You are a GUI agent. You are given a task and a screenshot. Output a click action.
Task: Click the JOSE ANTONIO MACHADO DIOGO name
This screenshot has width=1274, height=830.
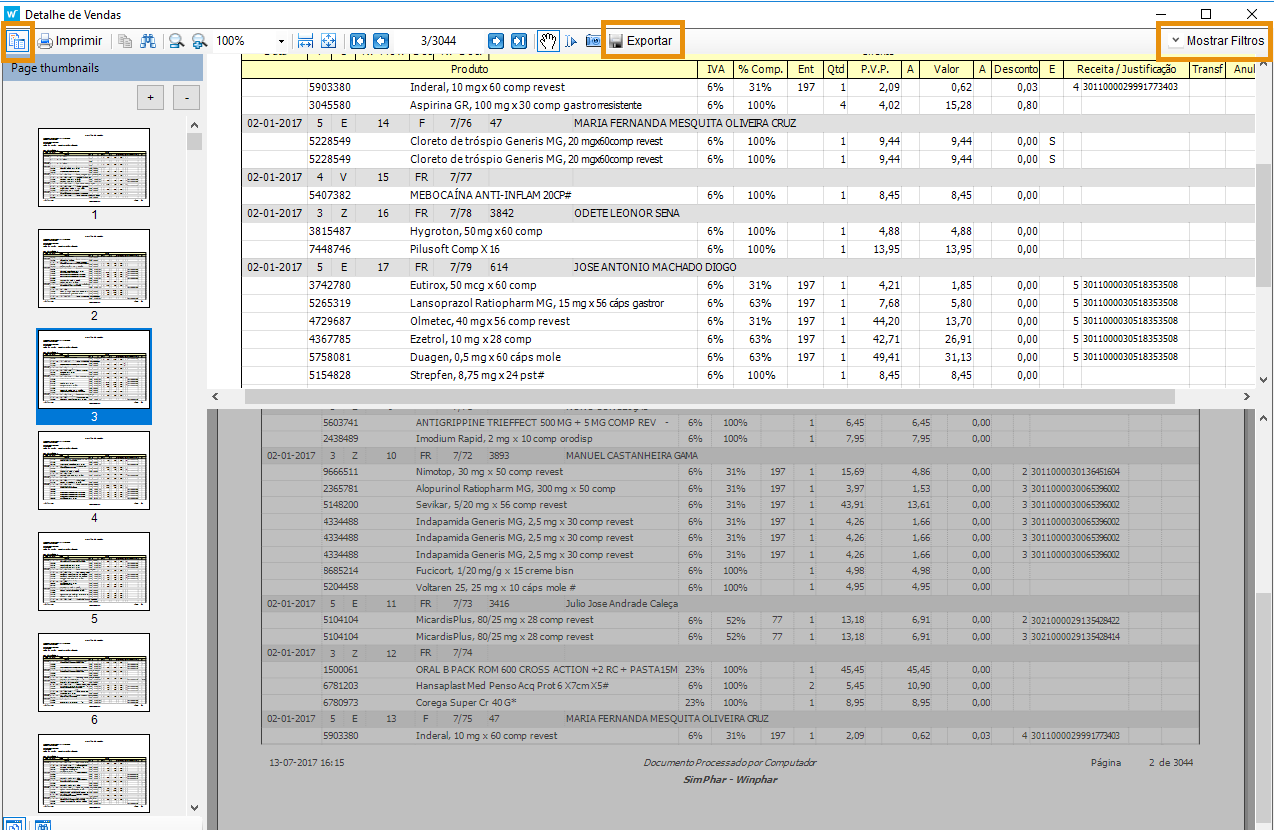pyautogui.click(x=654, y=267)
